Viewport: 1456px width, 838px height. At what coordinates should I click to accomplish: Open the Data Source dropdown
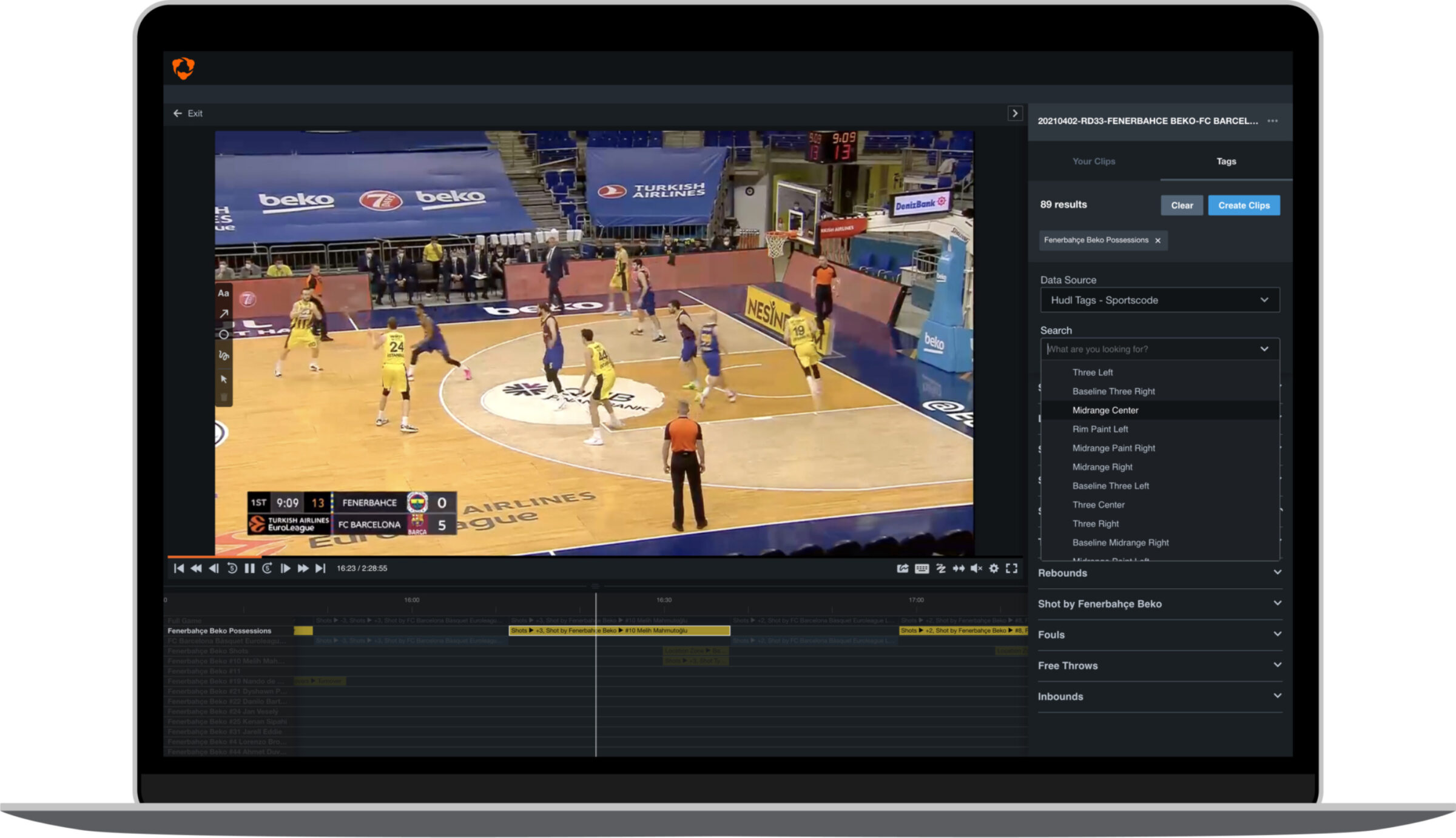[1159, 300]
